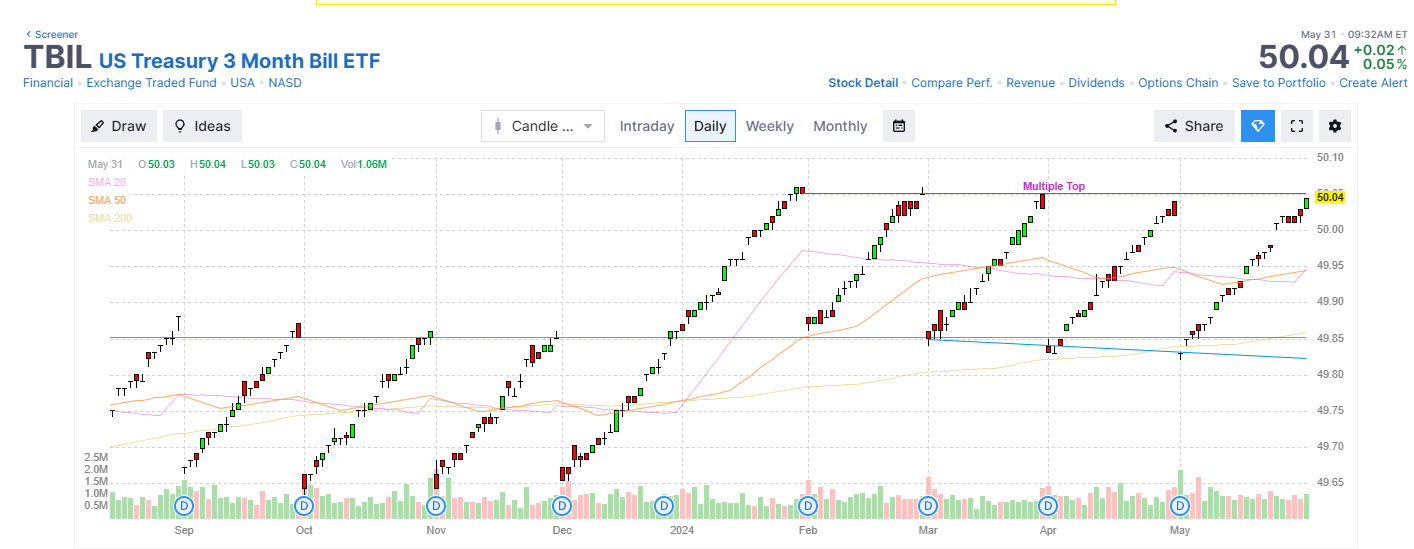1414x549 pixels.
Task: Click the US Treasury 3 Month Bill ETF title
Action: pos(239,61)
